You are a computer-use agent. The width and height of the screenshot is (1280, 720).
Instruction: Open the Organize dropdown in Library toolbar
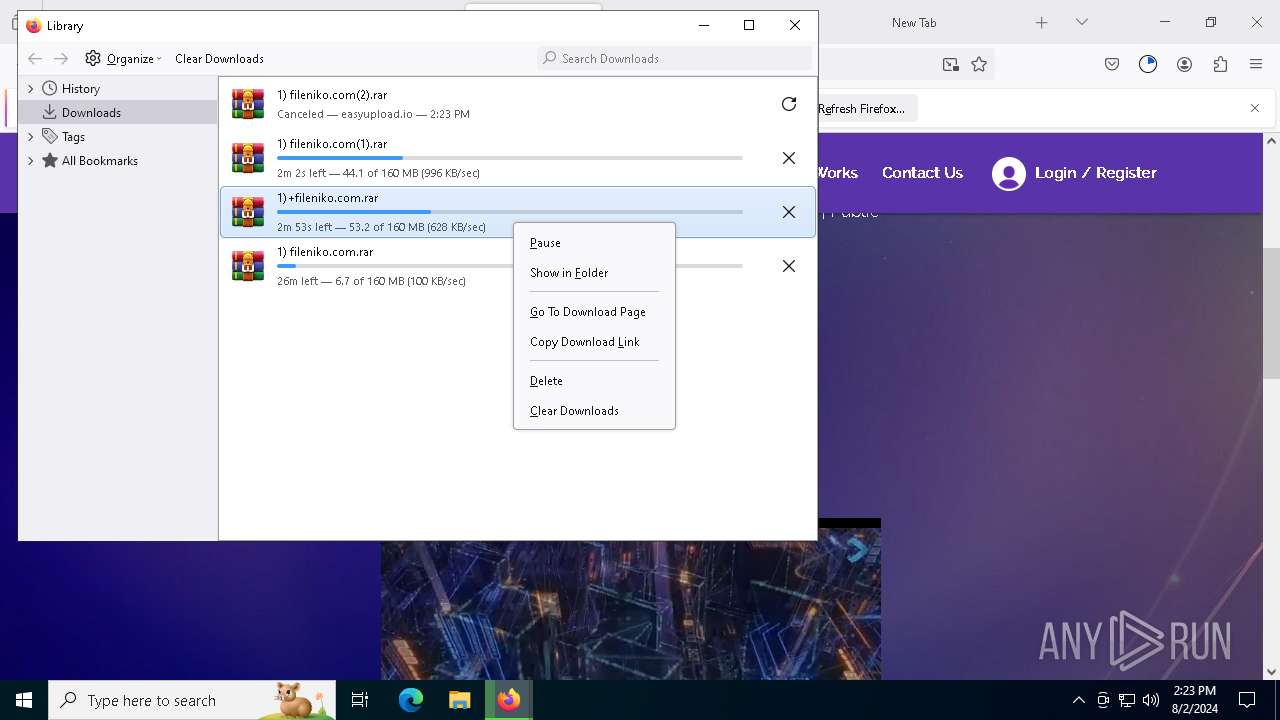click(x=123, y=59)
